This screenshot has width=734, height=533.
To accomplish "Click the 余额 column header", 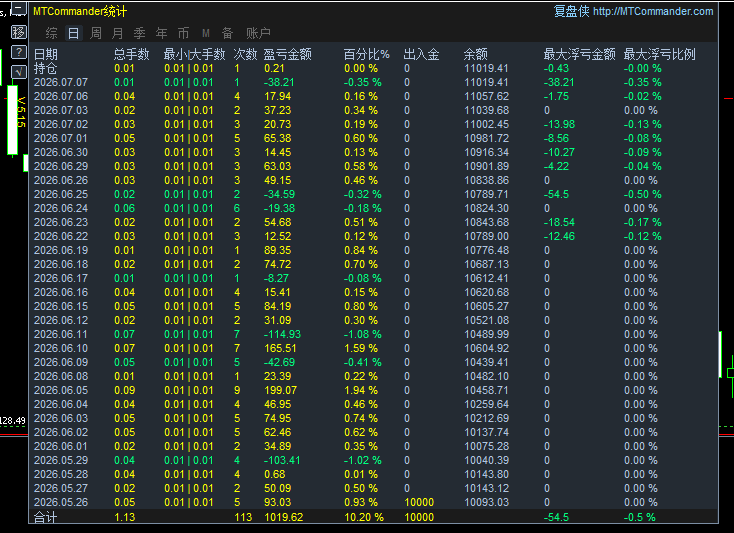I will click(476, 54).
